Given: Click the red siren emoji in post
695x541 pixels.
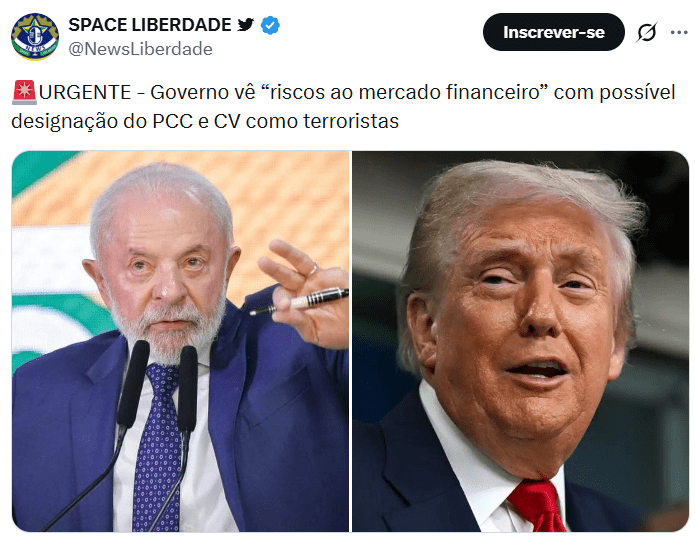Looking at the screenshot, I should tap(24, 93).
